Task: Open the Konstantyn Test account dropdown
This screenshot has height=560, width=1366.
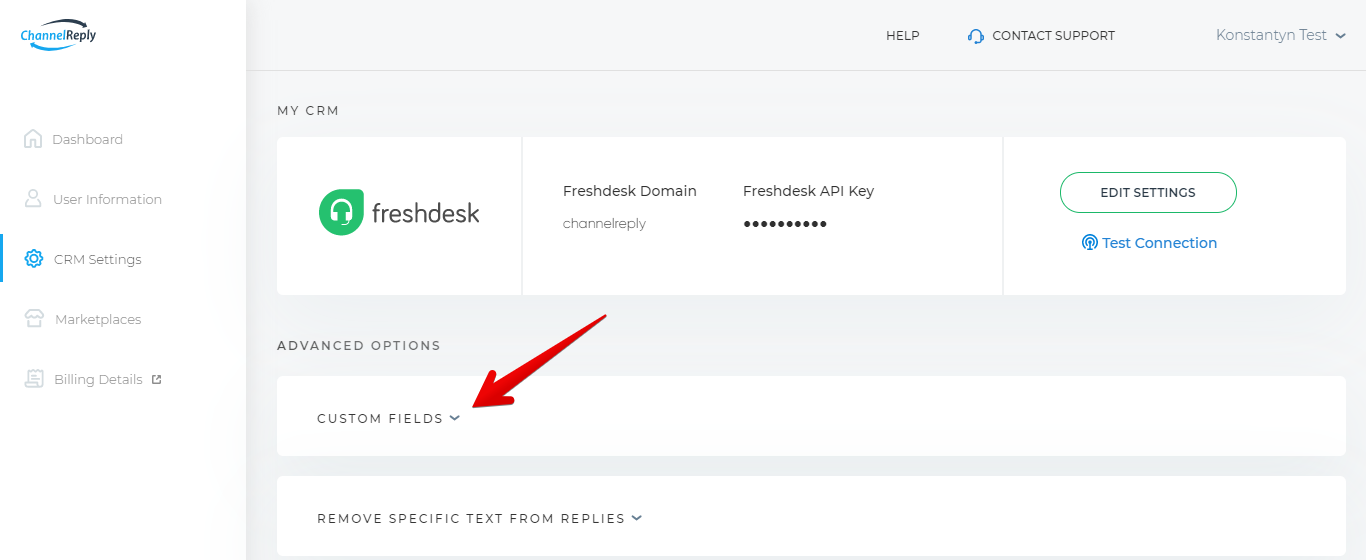Action: pos(1281,35)
